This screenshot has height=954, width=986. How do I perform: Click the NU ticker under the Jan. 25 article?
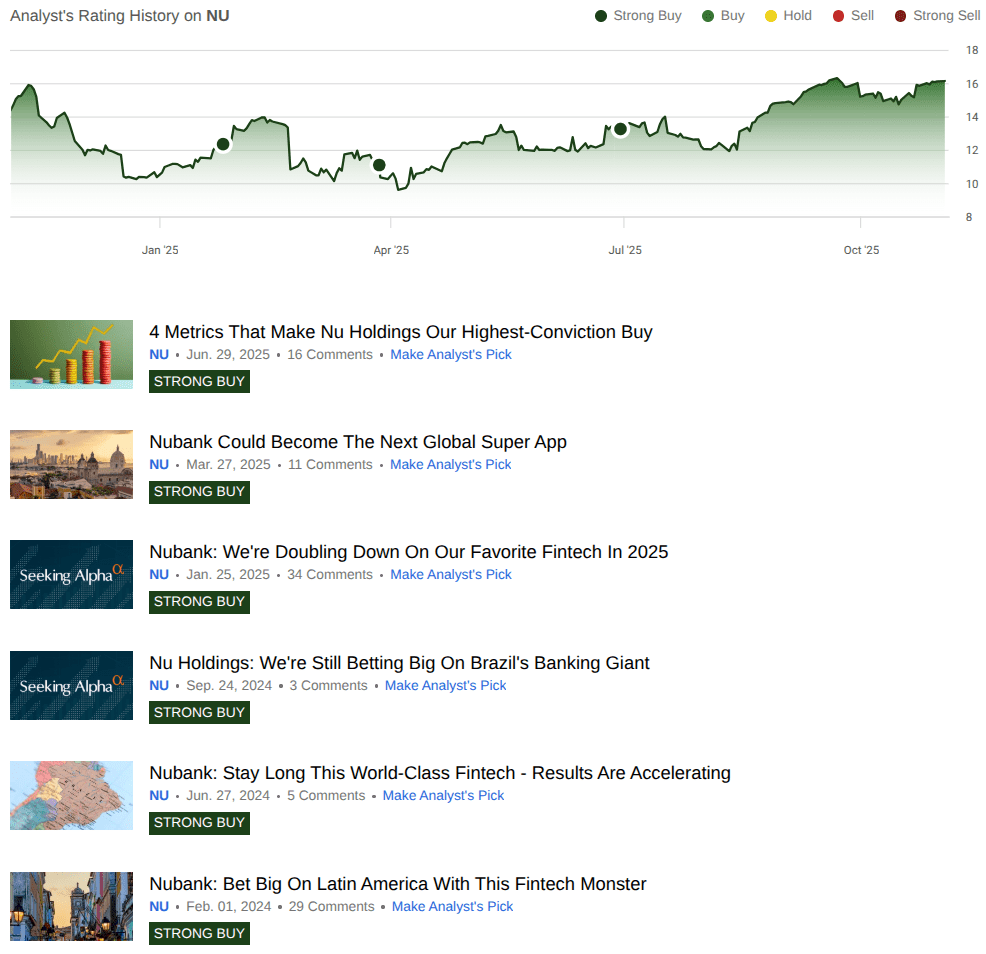click(x=158, y=574)
